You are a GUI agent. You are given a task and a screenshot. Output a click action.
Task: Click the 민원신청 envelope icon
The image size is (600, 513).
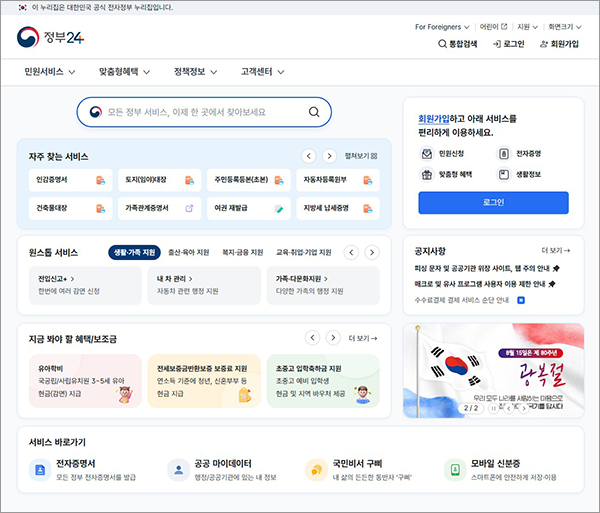(x=427, y=154)
